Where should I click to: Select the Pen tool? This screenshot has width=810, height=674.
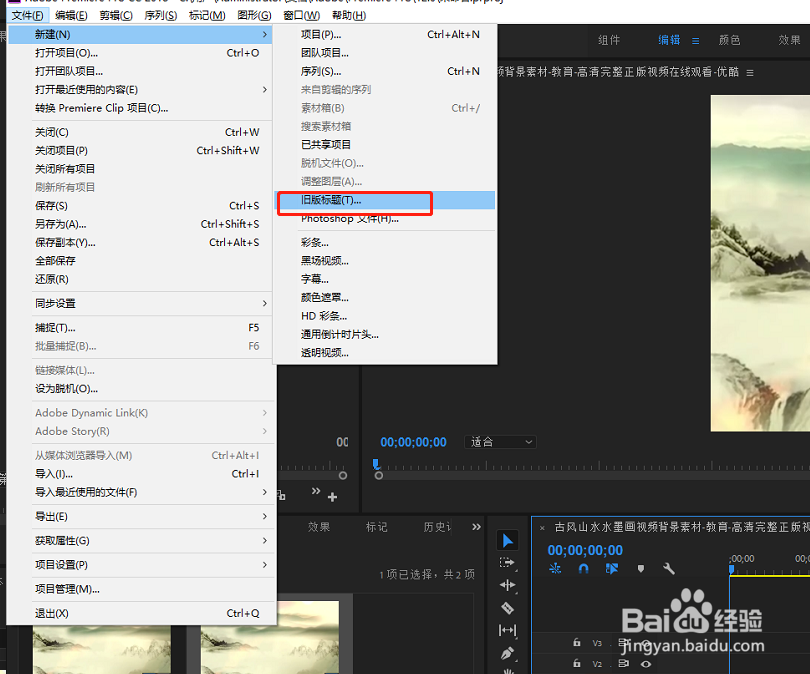[507, 653]
